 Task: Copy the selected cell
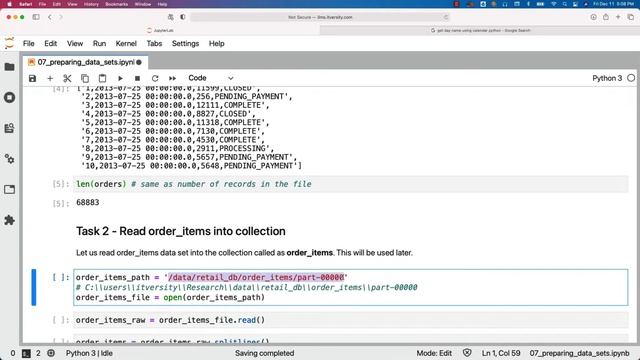click(85, 78)
